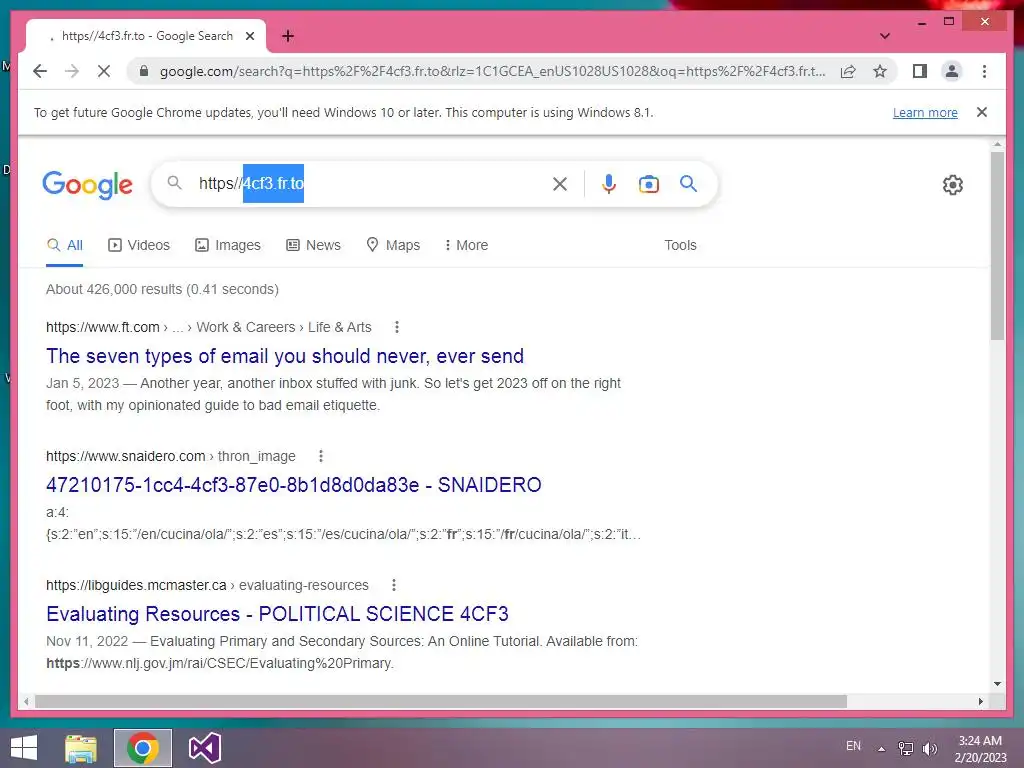Click the https://www.ft.com breadcrumb
The width and height of the screenshot is (1024, 768).
coord(103,327)
